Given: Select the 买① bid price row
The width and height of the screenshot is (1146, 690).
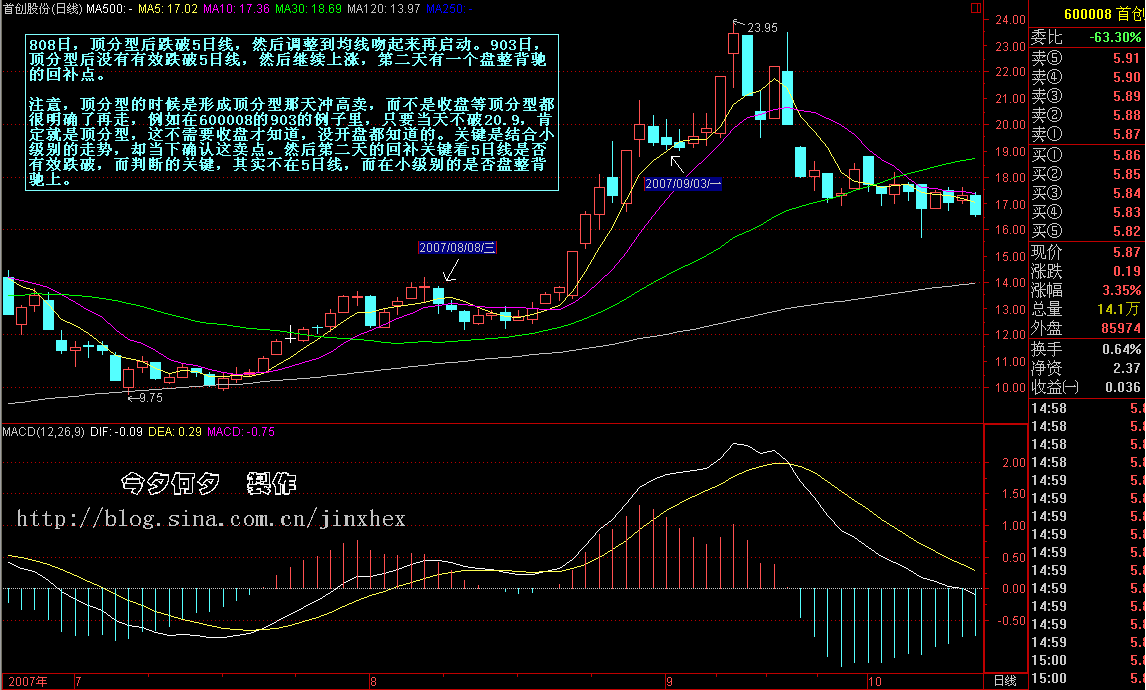Looking at the screenshot, I should coord(1086,156).
